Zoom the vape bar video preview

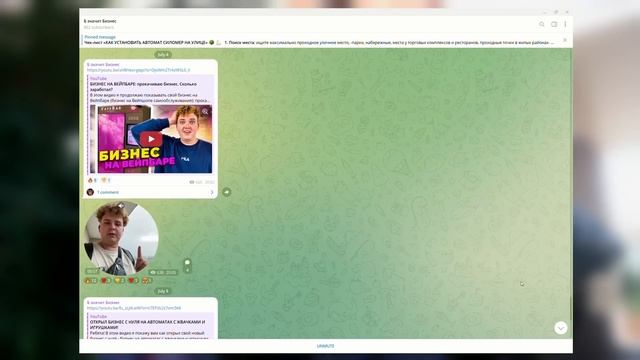coord(205,111)
